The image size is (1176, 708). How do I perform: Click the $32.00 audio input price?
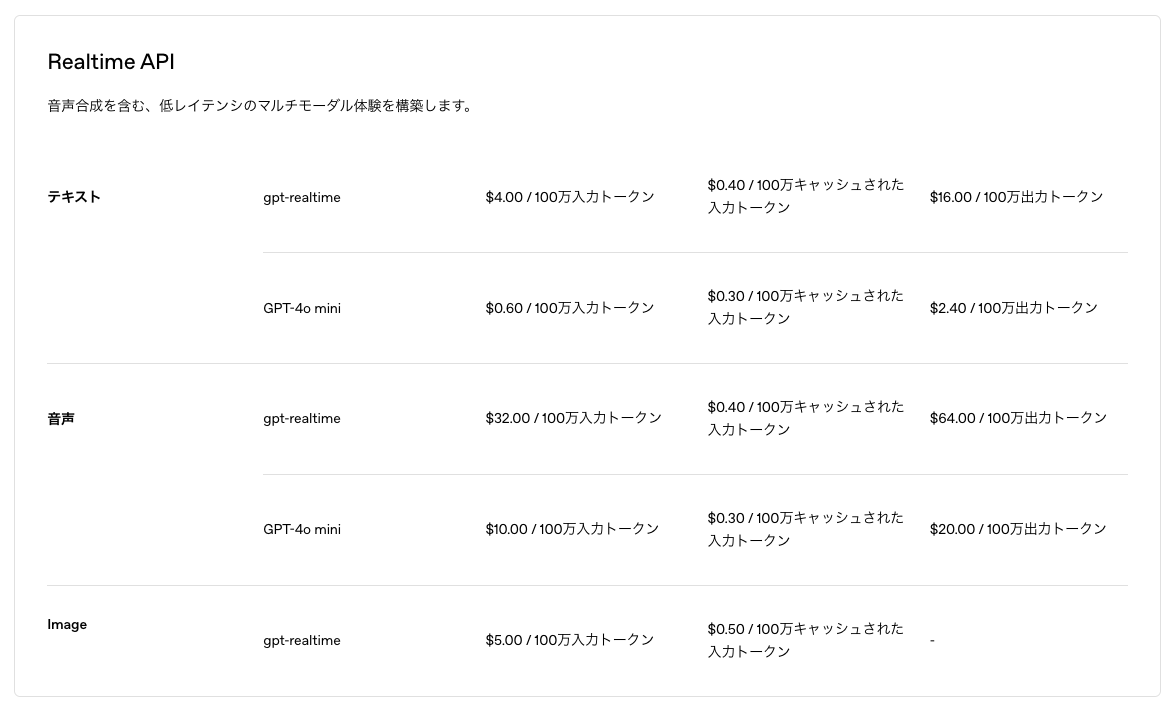[x=574, y=418]
